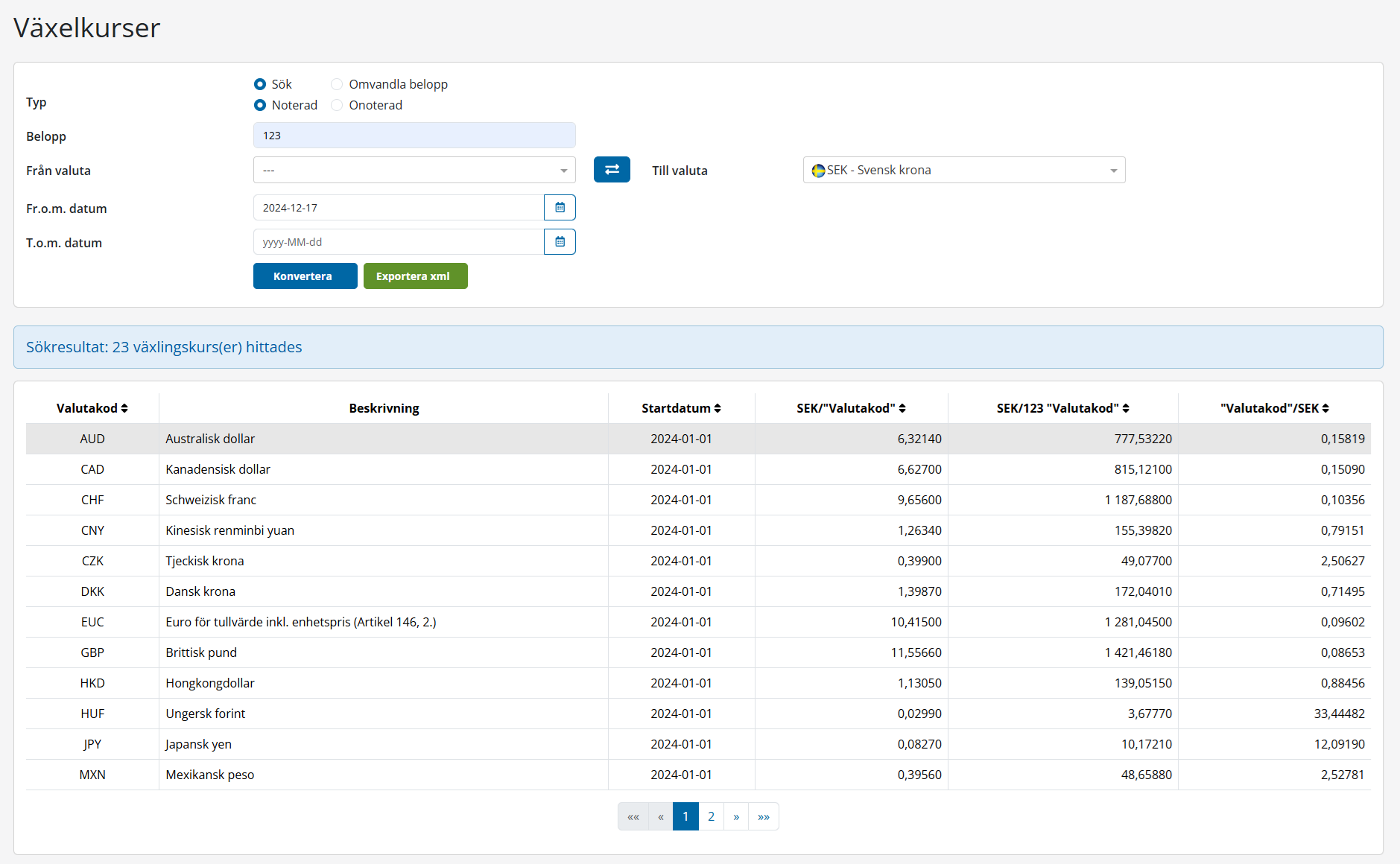Swap from and to currencies button
Image resolution: width=1400 pixels, height=864 pixels.
[612, 170]
